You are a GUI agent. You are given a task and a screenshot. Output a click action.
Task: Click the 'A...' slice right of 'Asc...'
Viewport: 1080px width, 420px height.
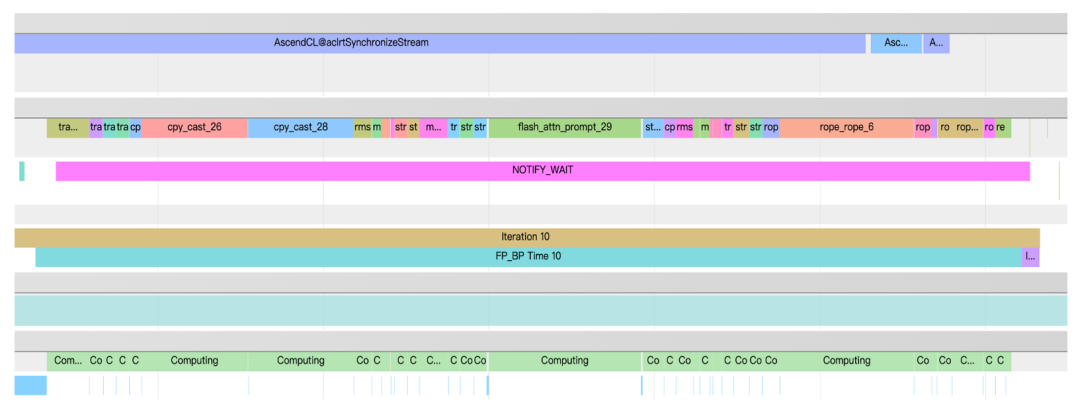point(935,43)
